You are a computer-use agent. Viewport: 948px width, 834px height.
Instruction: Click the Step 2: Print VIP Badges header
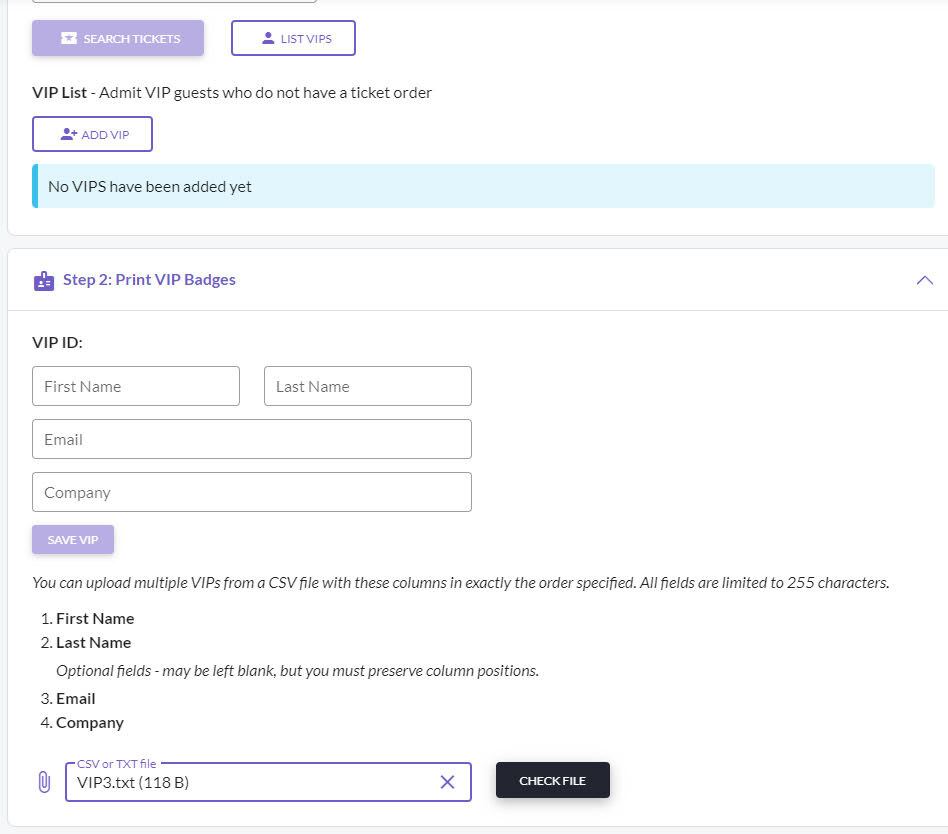[x=149, y=279]
